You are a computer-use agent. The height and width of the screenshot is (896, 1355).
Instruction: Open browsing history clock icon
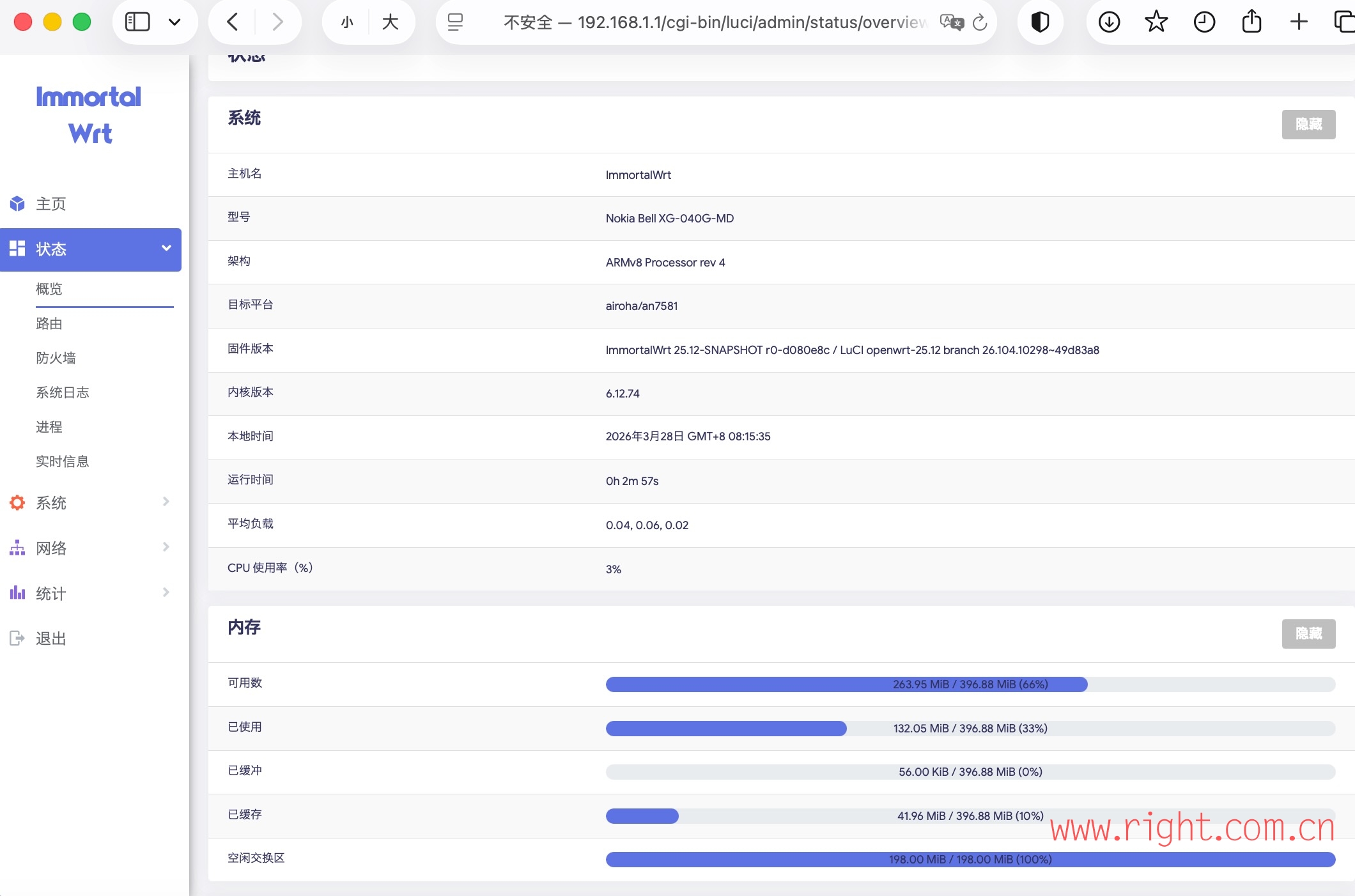(x=1204, y=22)
